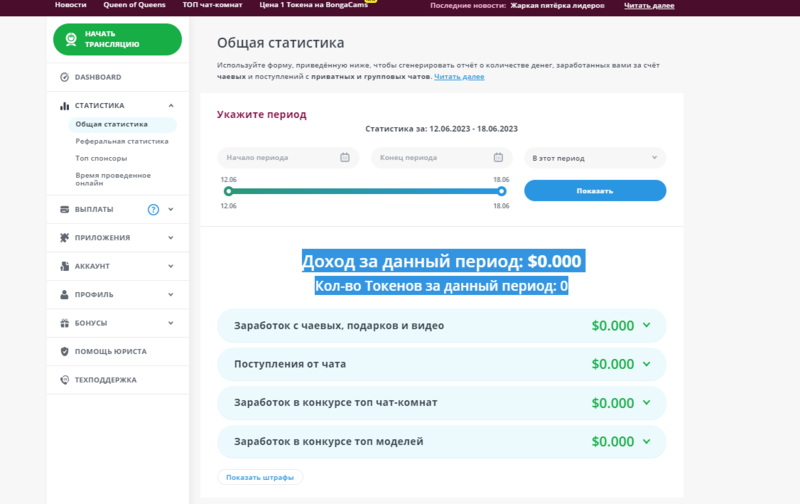The image size is (800, 504).
Task: Click the Payouts wallet icon
Action: coord(65,209)
